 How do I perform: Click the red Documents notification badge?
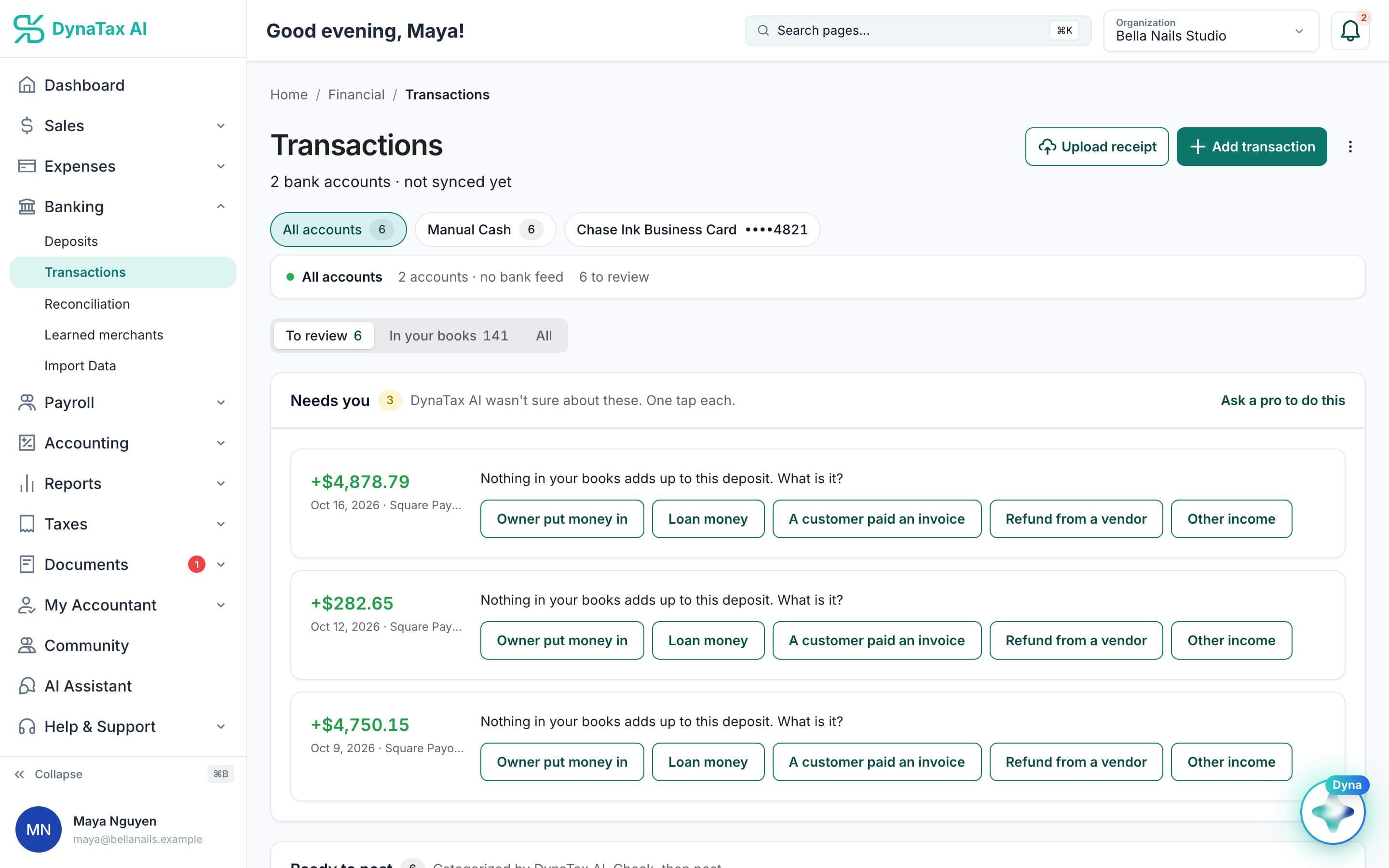[x=196, y=564]
